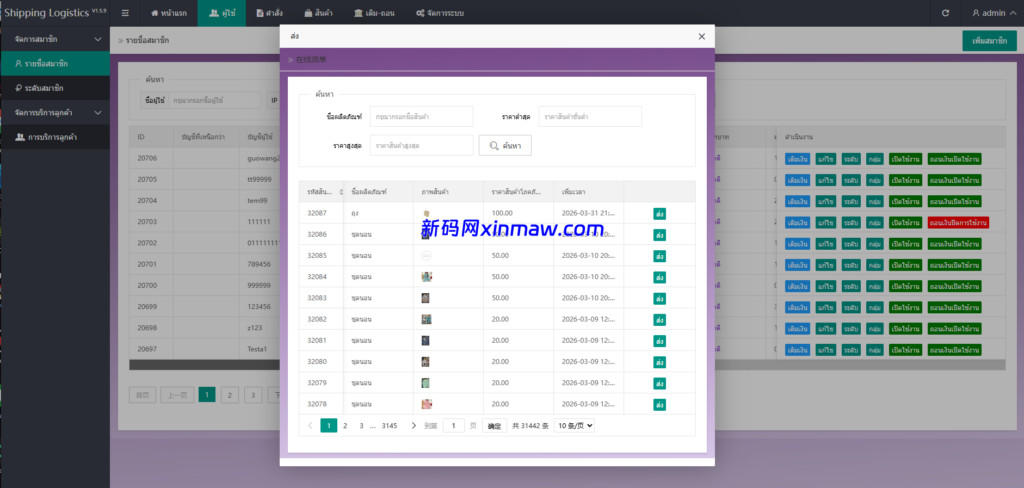Send product 32079 with its ส่ง button
The image size is (1024, 488).
click(660, 383)
